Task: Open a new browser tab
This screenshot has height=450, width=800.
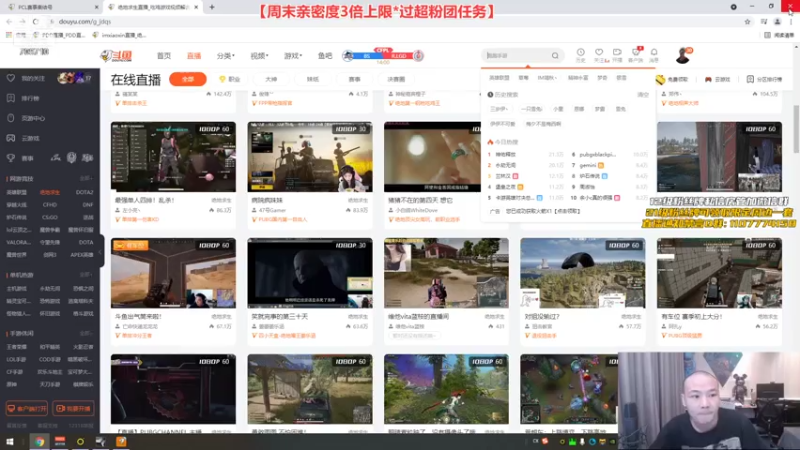Action: point(212,7)
